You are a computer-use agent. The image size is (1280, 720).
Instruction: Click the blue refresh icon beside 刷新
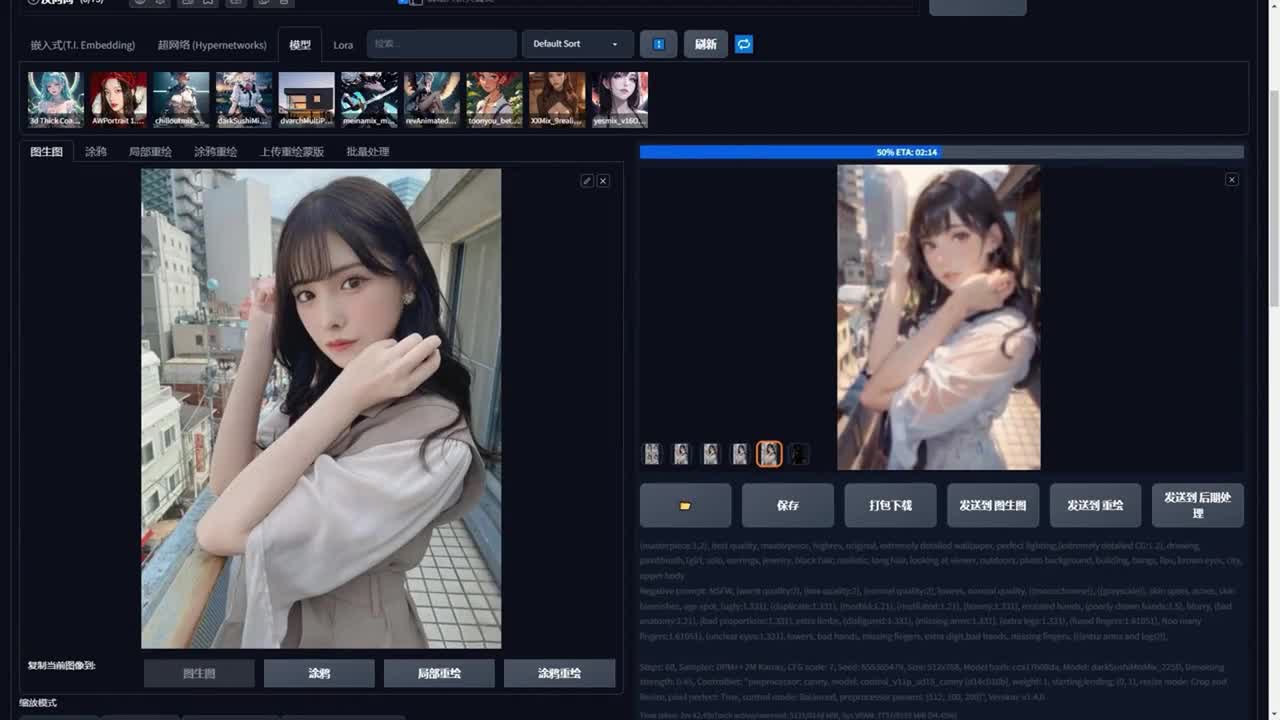coord(744,44)
